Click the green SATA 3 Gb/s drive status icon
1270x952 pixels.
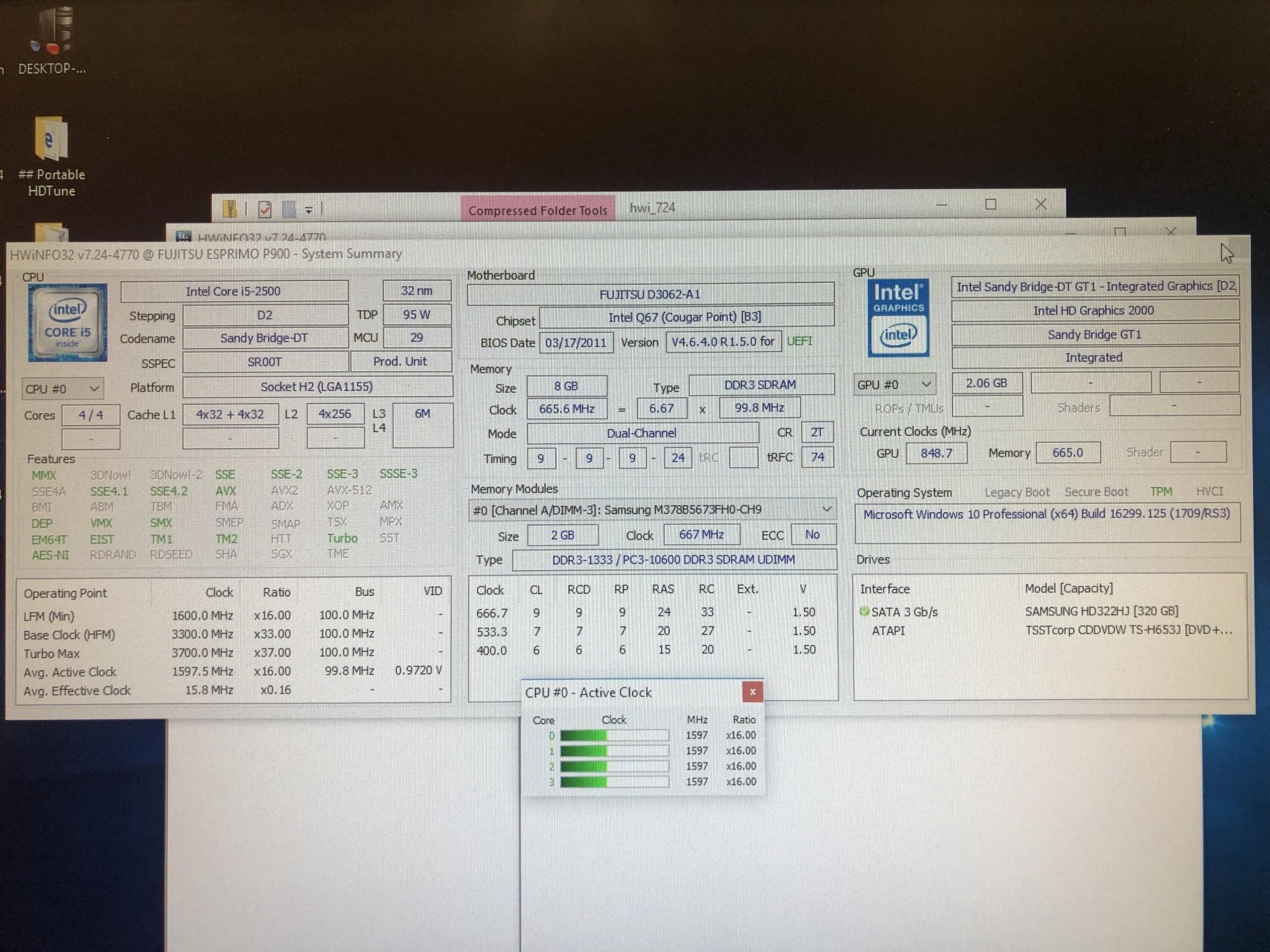[864, 612]
